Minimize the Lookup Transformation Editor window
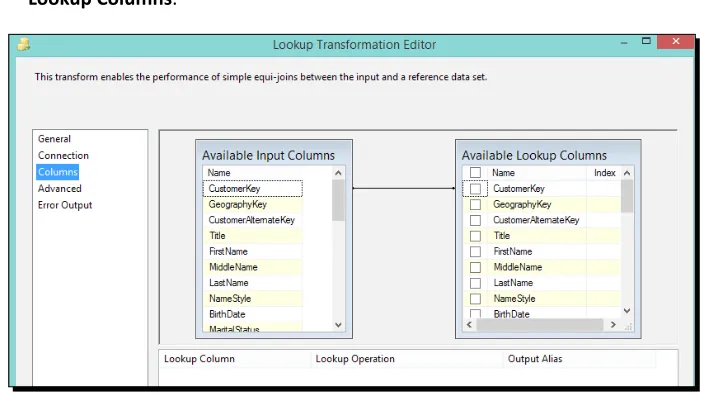The width and height of the screenshot is (708, 396). tap(624, 43)
